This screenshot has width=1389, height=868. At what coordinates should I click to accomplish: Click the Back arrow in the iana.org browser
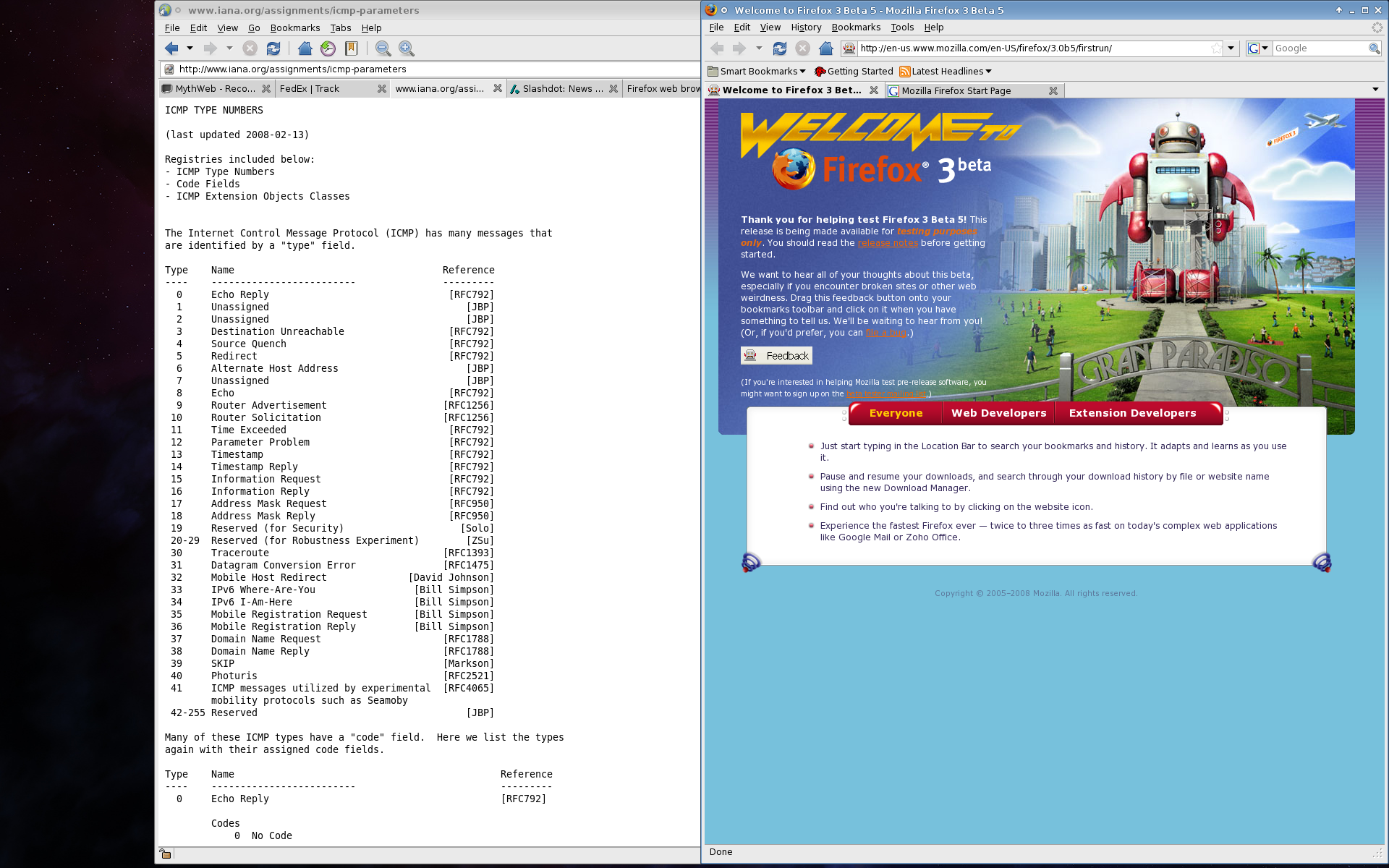click(171, 48)
